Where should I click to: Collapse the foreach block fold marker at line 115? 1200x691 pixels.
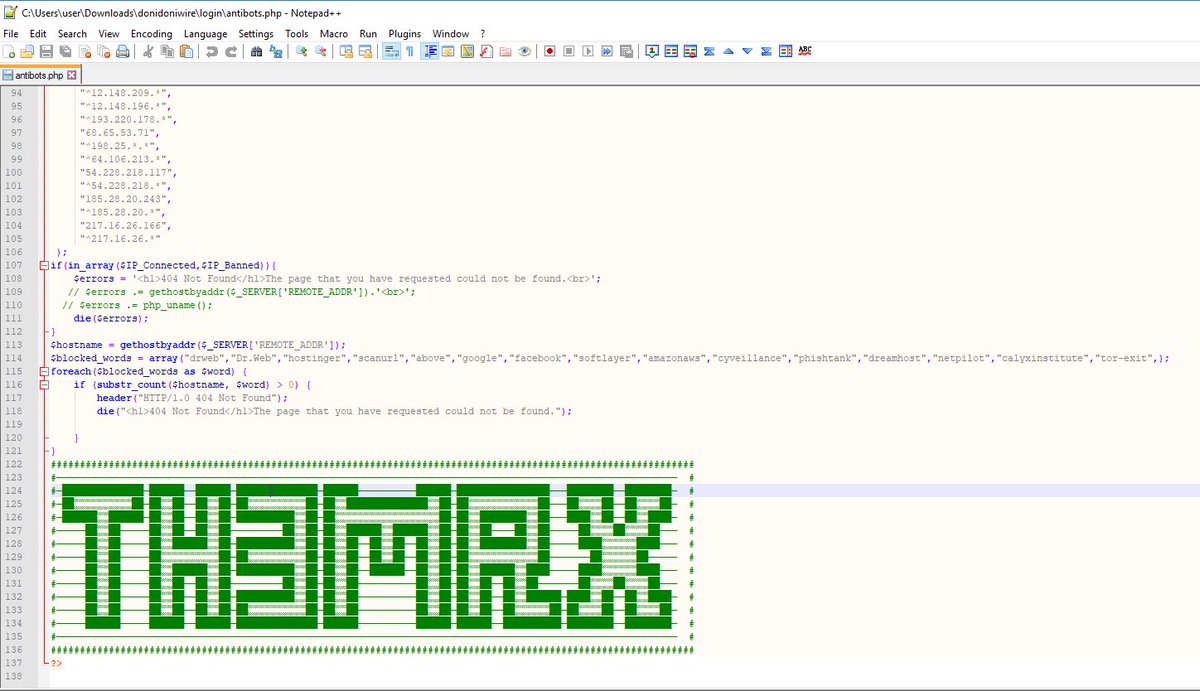[x=44, y=371]
